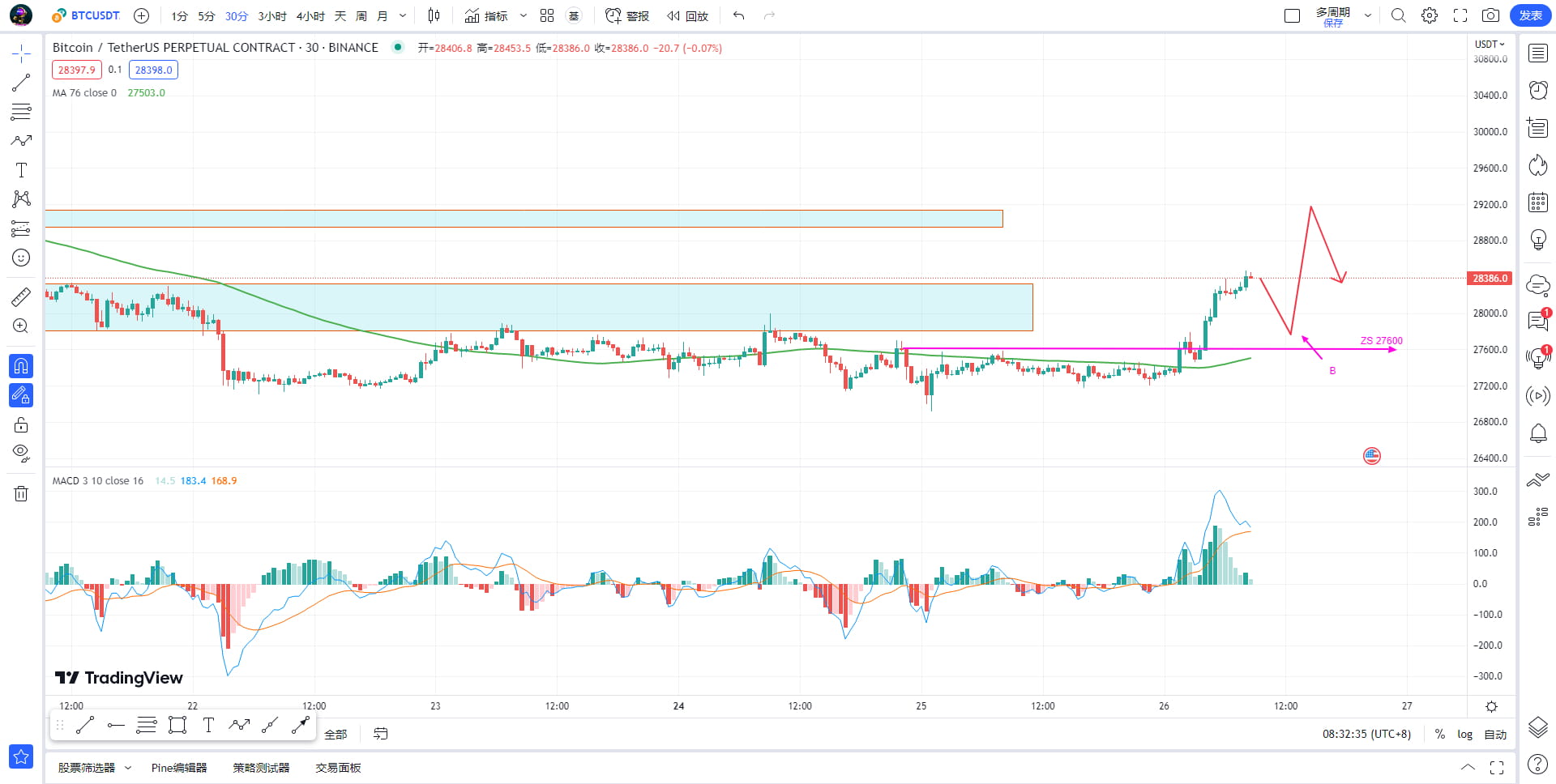Open the alerts clock icon in right sidebar
1556x784 pixels.
tap(1538, 90)
